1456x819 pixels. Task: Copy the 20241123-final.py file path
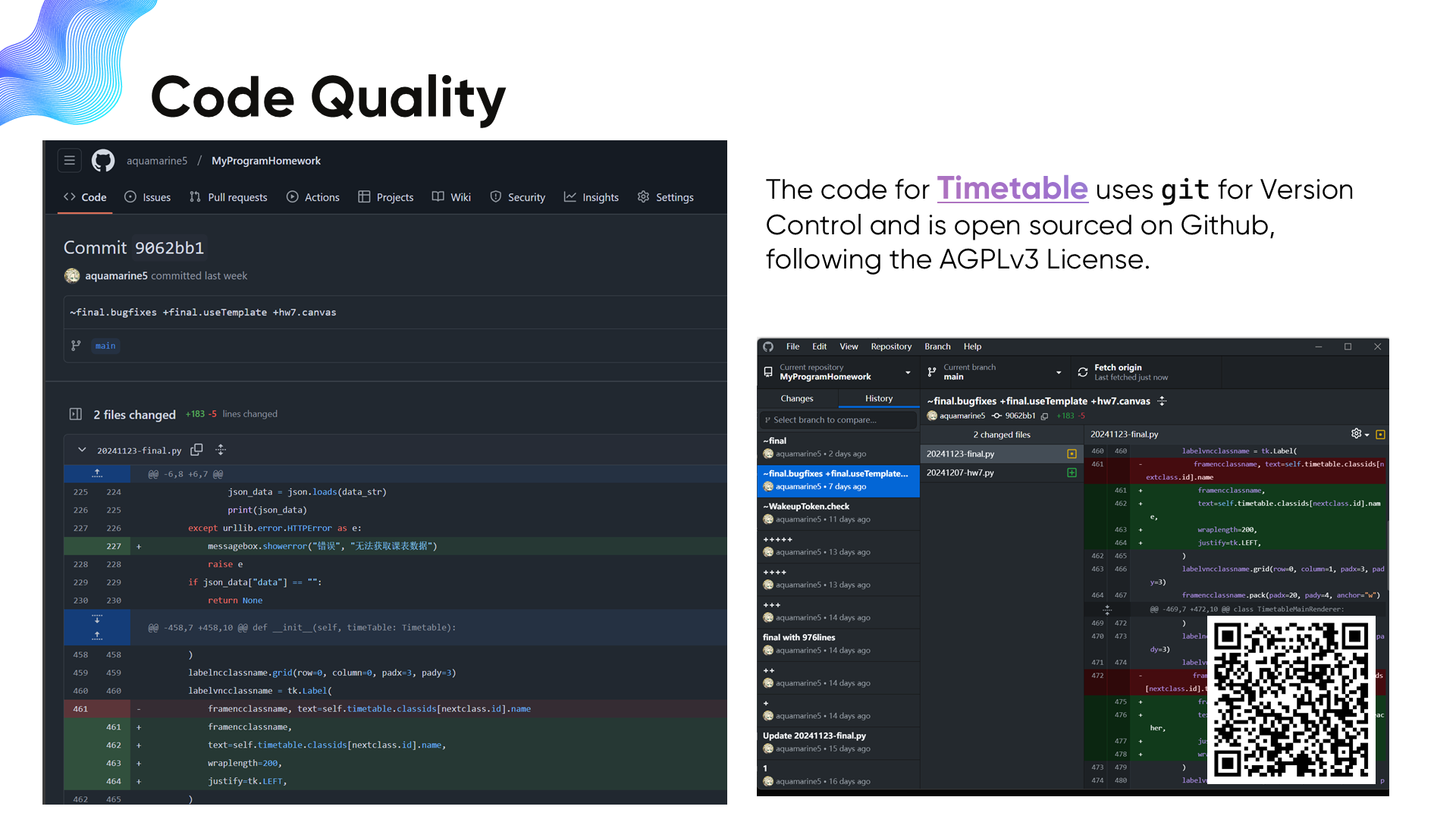[196, 450]
